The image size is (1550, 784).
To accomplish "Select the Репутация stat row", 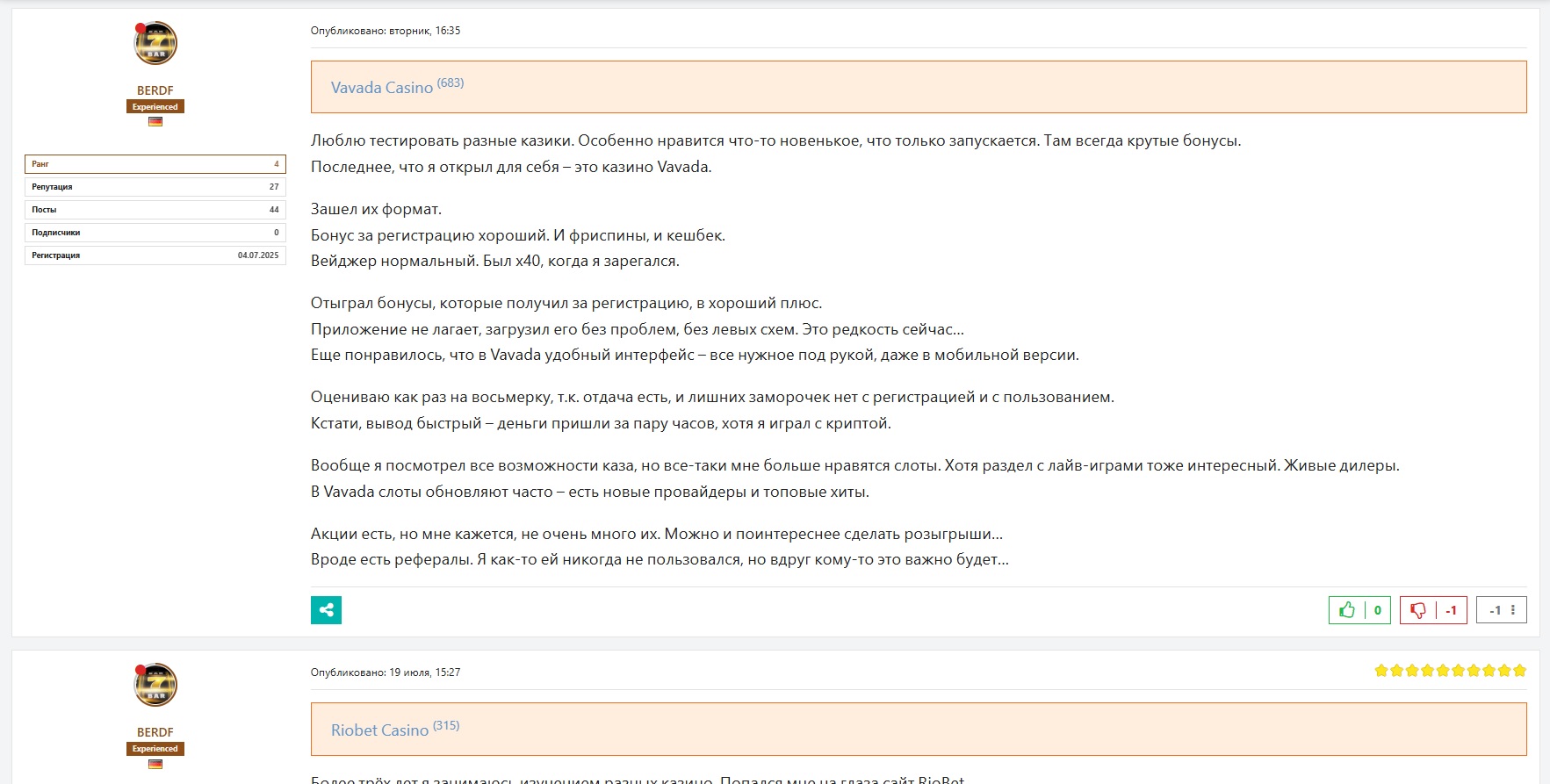I will tap(155, 187).
